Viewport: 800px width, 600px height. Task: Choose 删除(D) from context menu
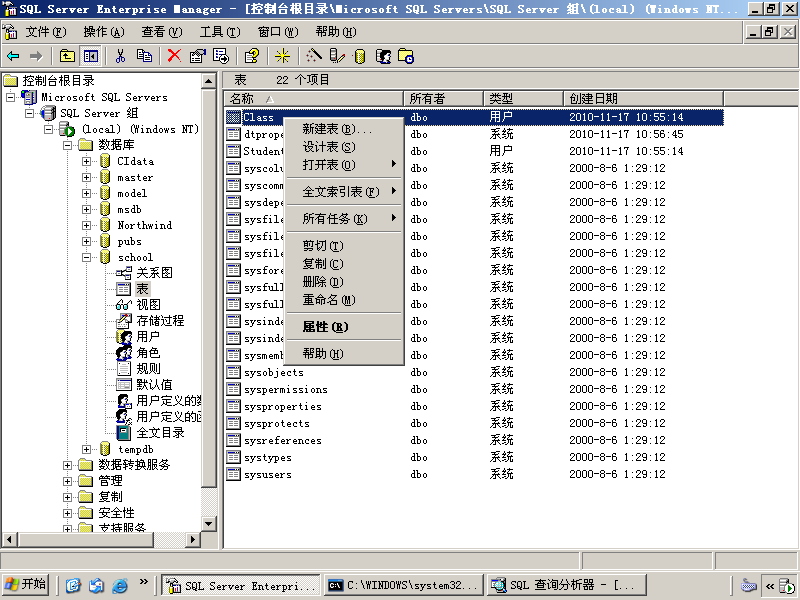tap(344, 282)
